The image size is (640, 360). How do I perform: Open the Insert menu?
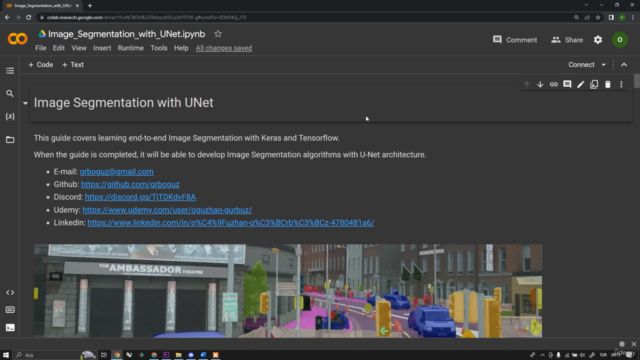(x=102, y=48)
